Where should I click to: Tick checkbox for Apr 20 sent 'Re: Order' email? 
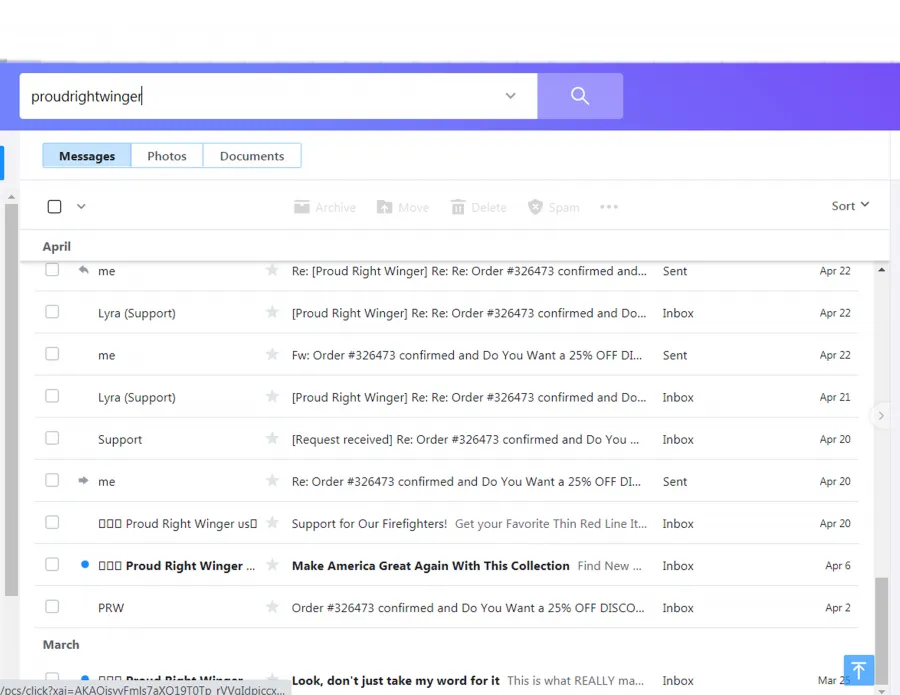click(x=52, y=480)
